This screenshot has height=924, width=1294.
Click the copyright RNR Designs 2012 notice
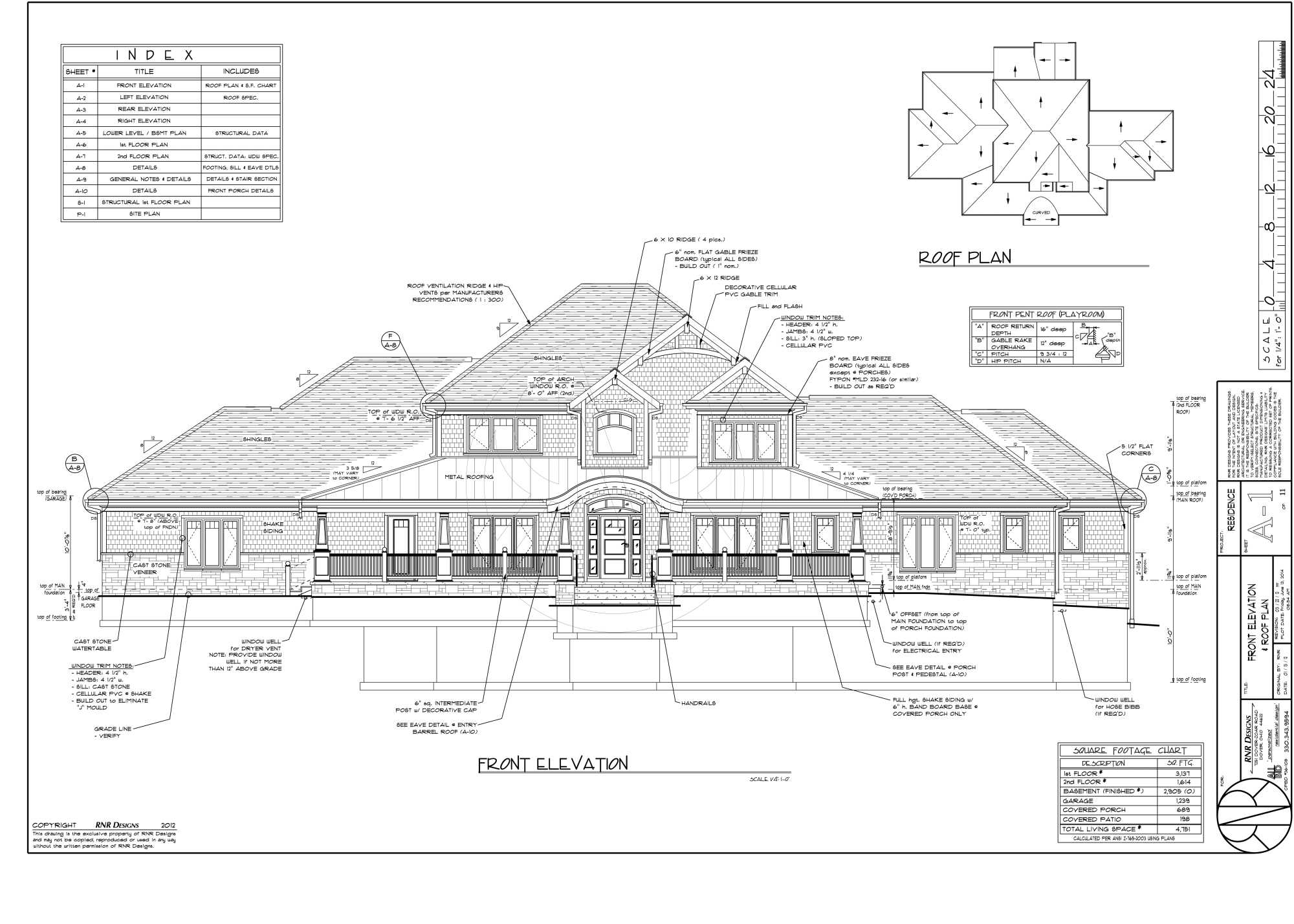[104, 825]
